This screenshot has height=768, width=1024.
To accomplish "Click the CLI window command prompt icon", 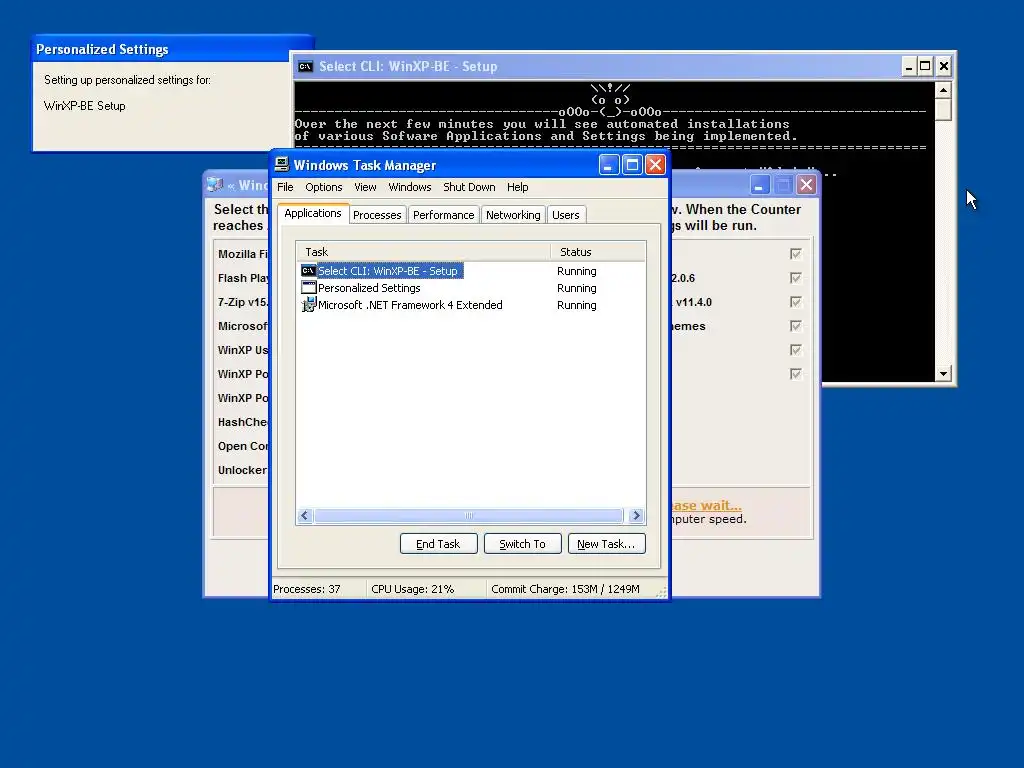I will tap(305, 66).
